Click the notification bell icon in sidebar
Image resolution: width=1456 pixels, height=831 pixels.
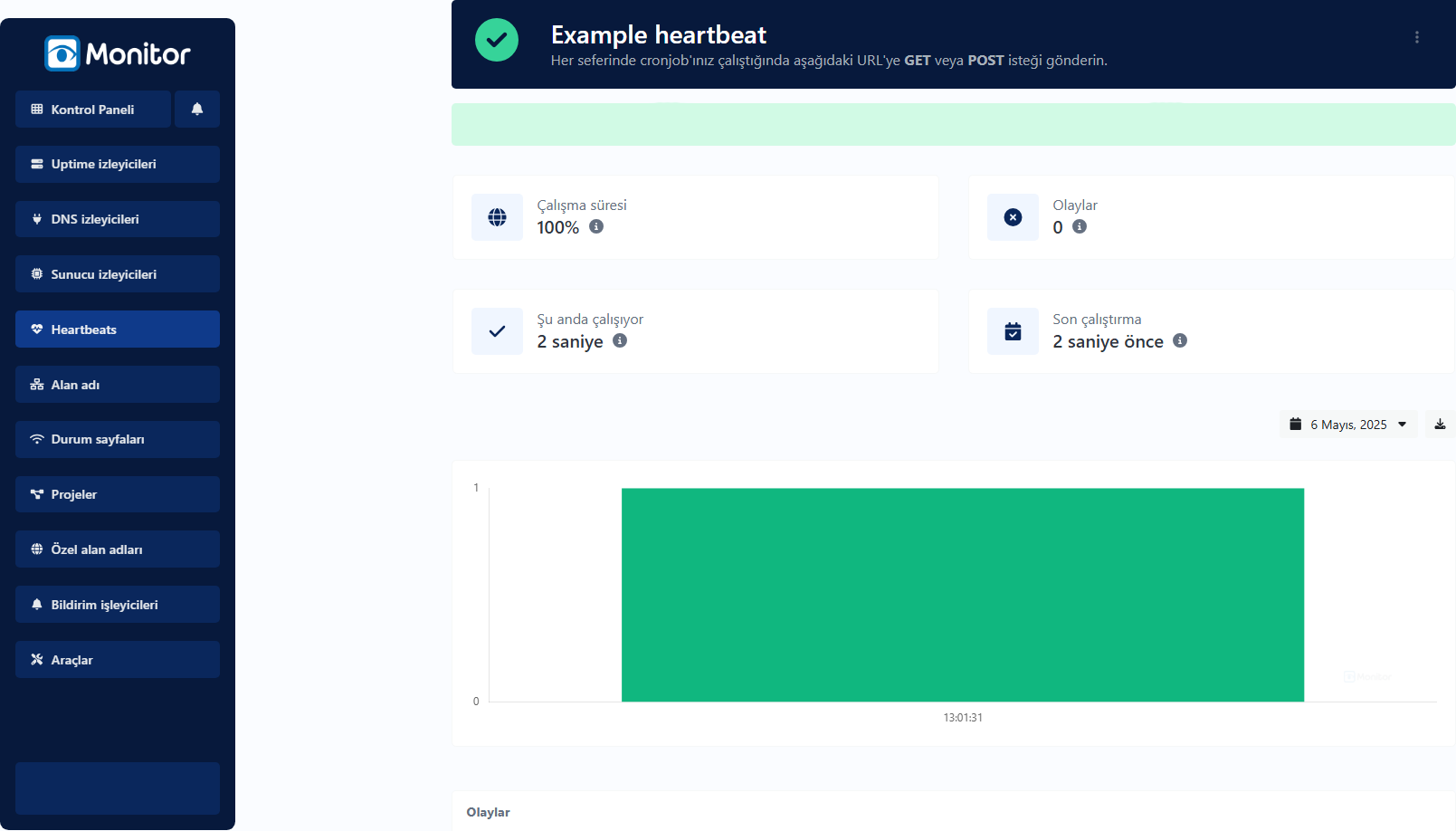(x=197, y=110)
